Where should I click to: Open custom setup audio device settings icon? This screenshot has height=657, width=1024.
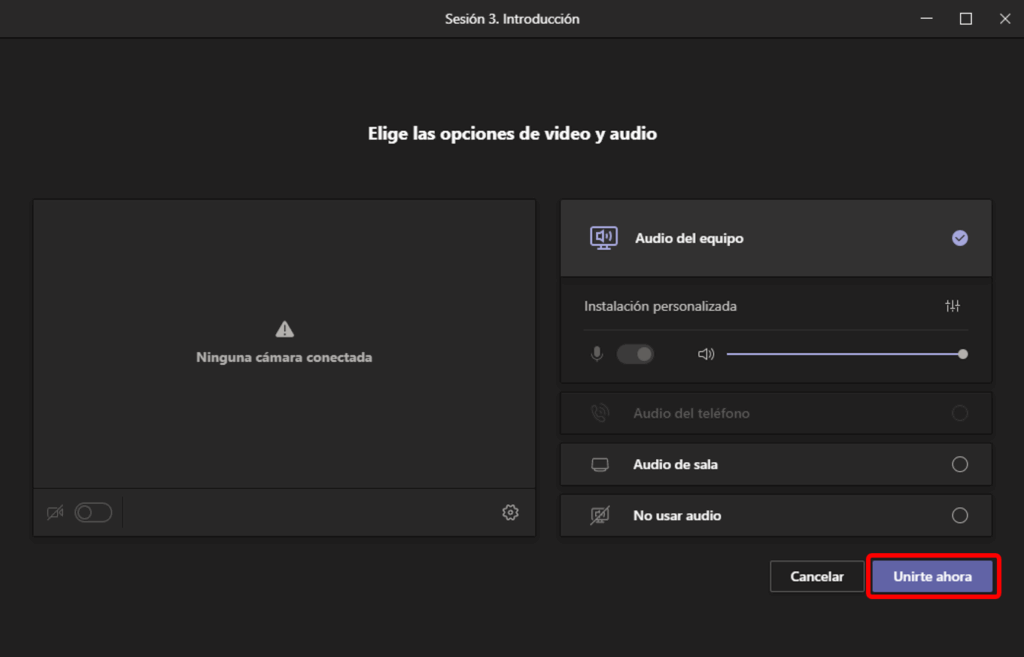(x=952, y=306)
